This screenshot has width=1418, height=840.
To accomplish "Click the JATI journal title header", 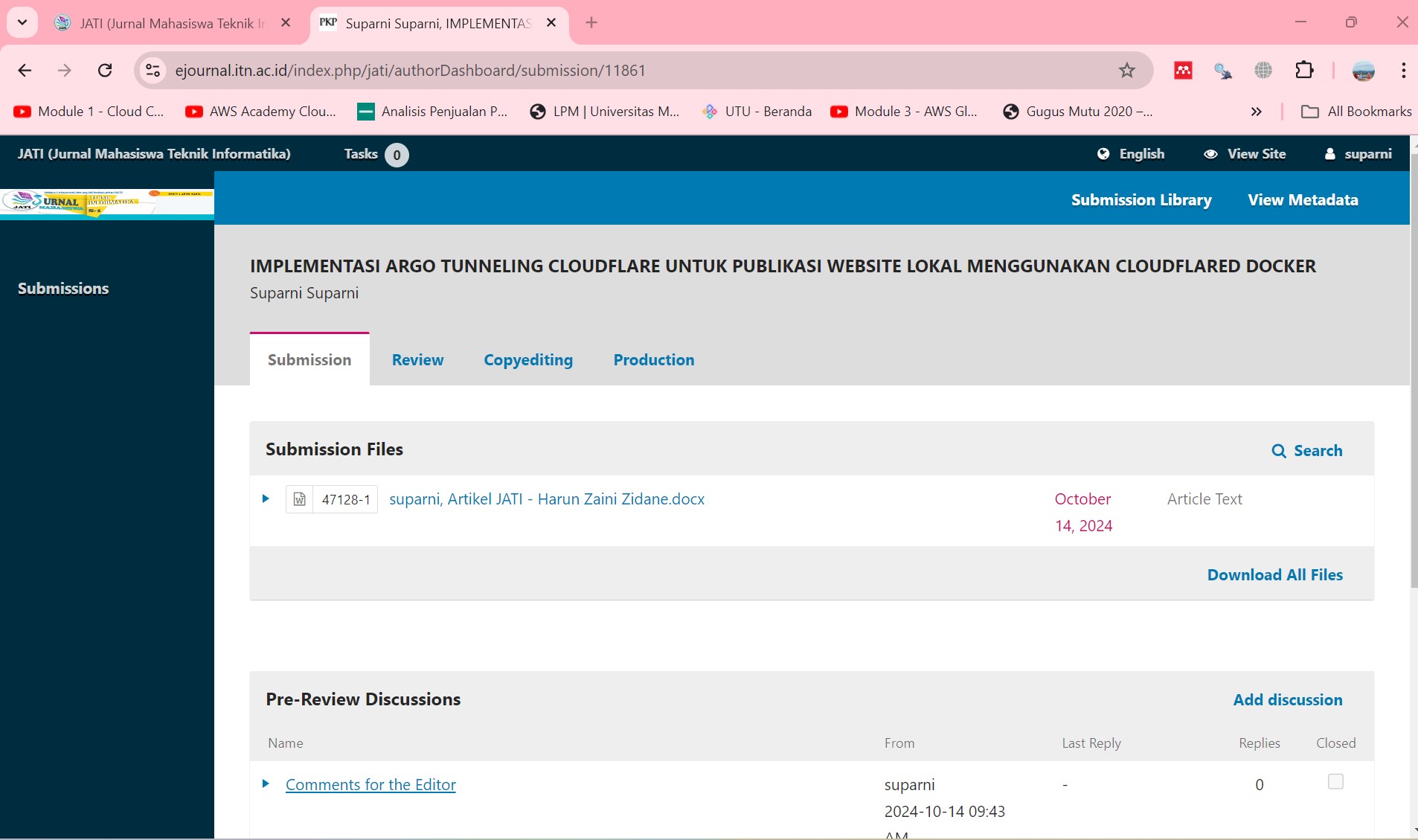I will click(154, 153).
